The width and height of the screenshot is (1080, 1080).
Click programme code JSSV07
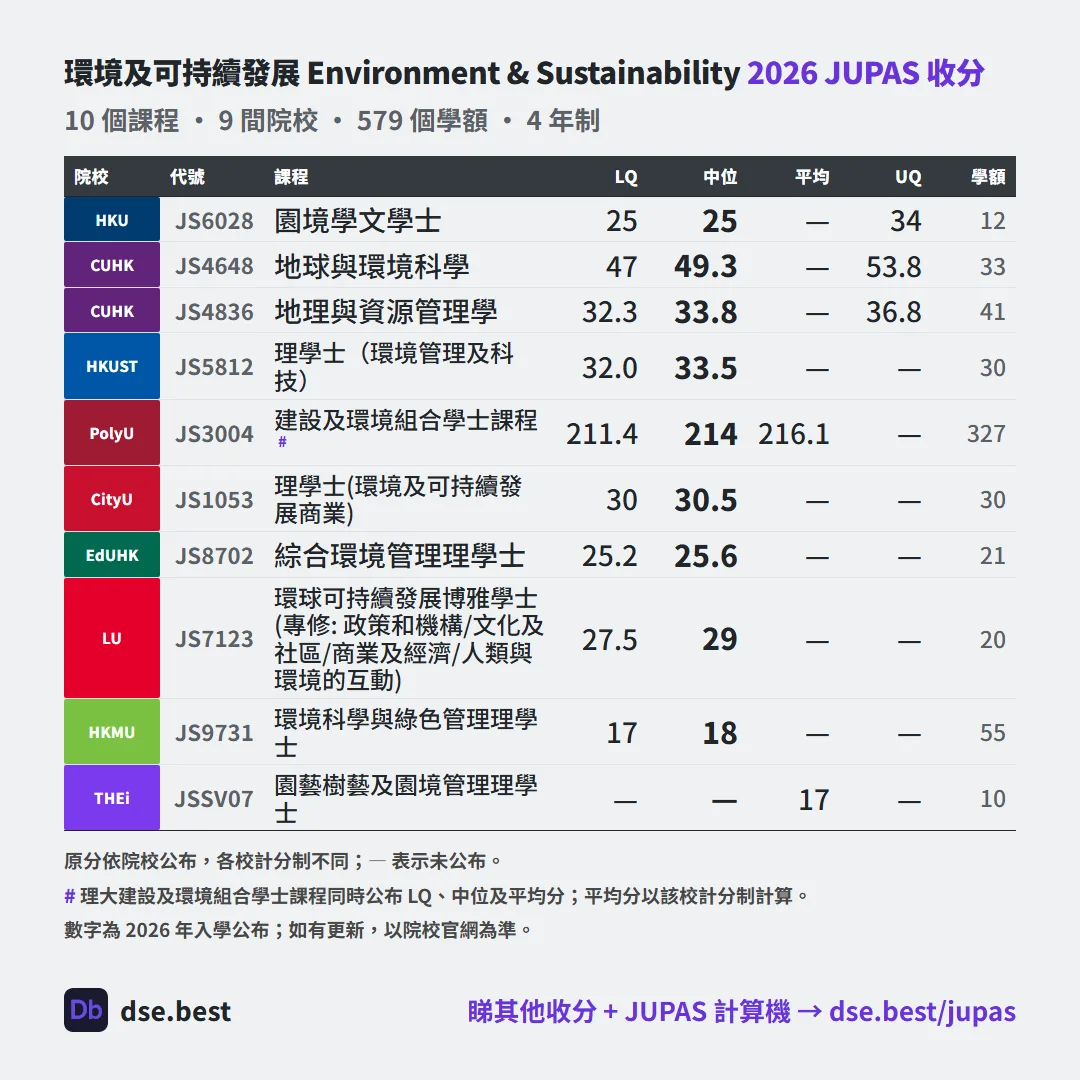click(214, 800)
